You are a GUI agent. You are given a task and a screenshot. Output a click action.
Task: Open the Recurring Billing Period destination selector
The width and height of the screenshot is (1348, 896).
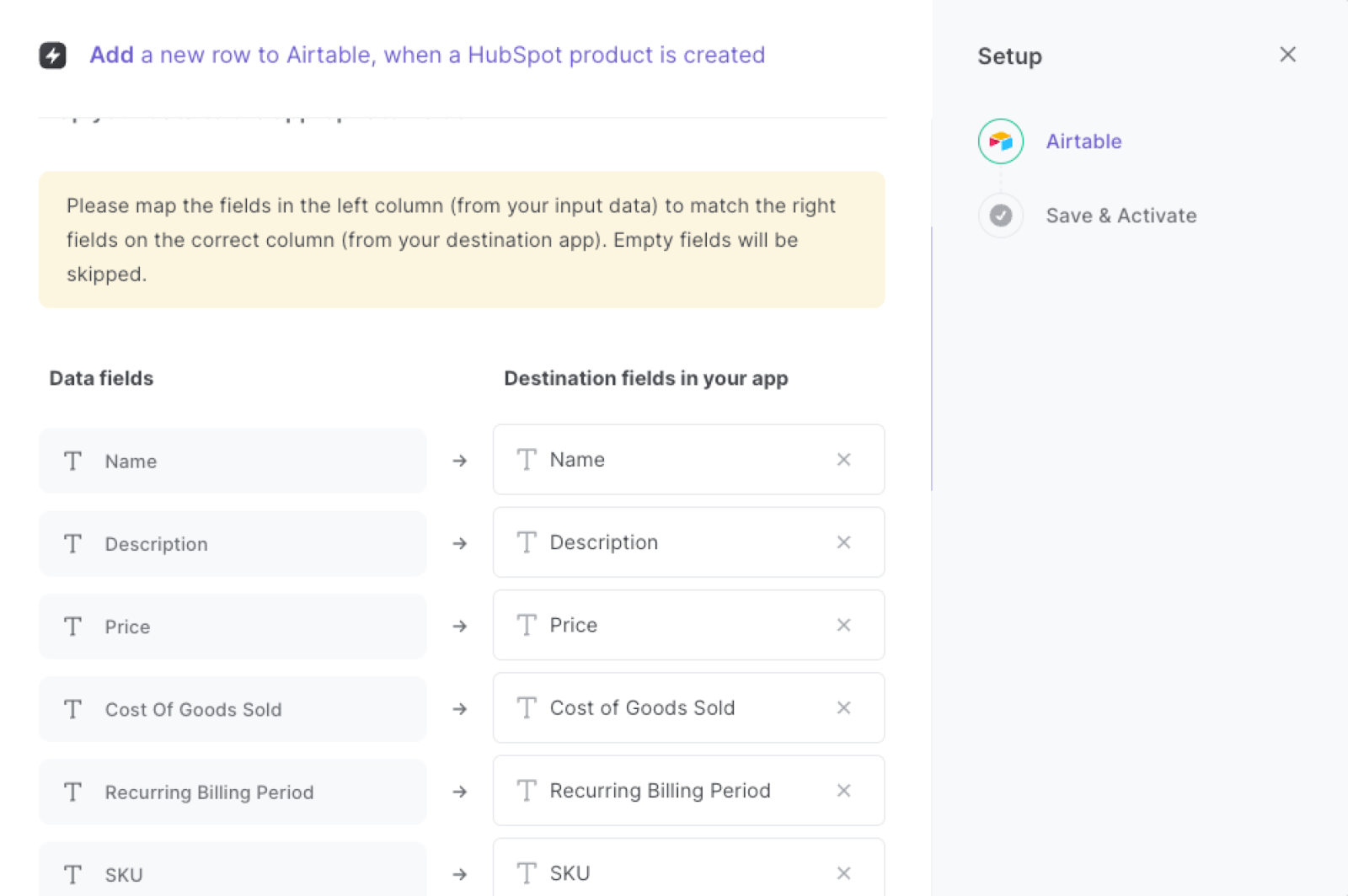click(688, 790)
